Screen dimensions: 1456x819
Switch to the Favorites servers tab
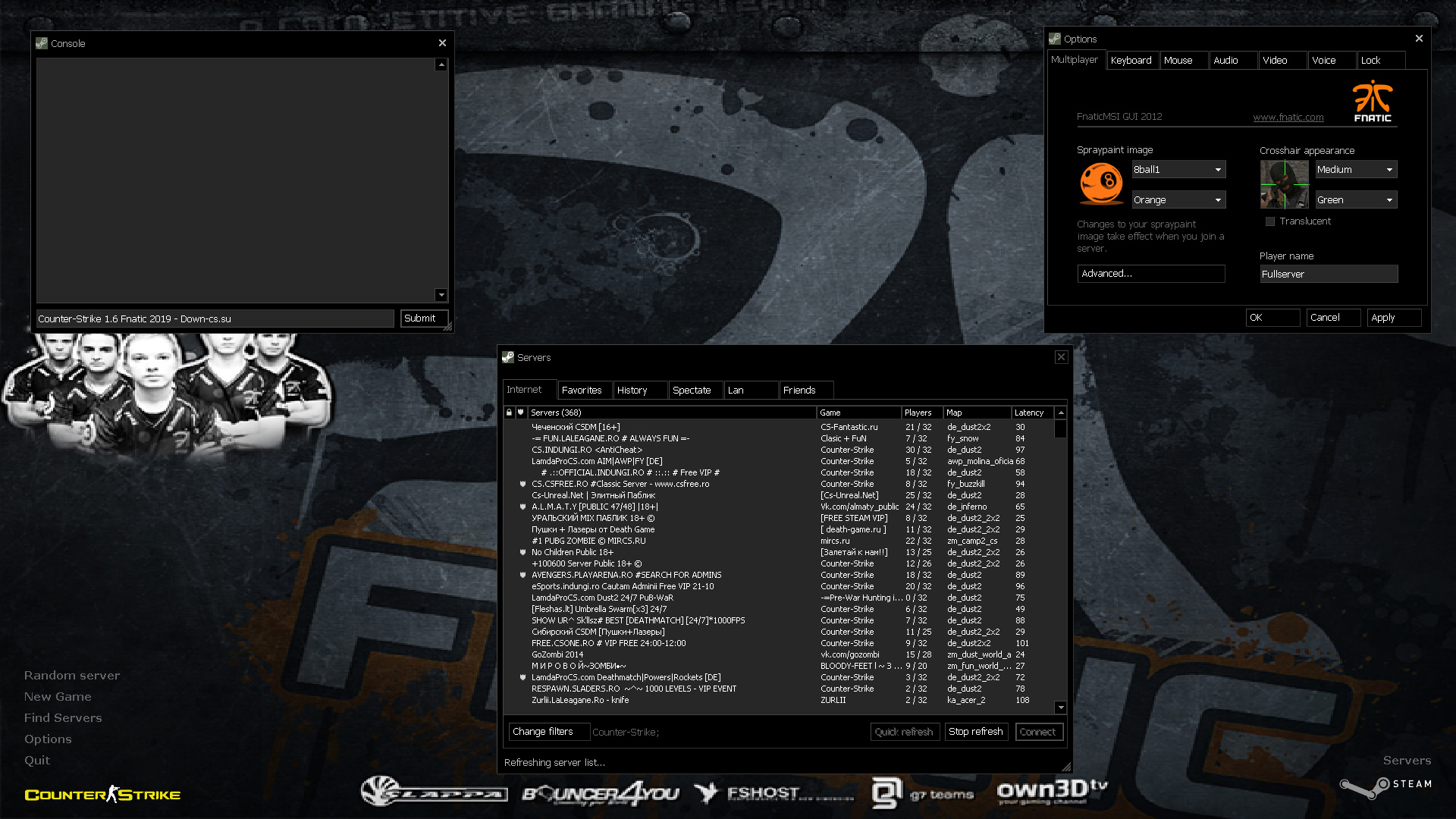point(582,391)
